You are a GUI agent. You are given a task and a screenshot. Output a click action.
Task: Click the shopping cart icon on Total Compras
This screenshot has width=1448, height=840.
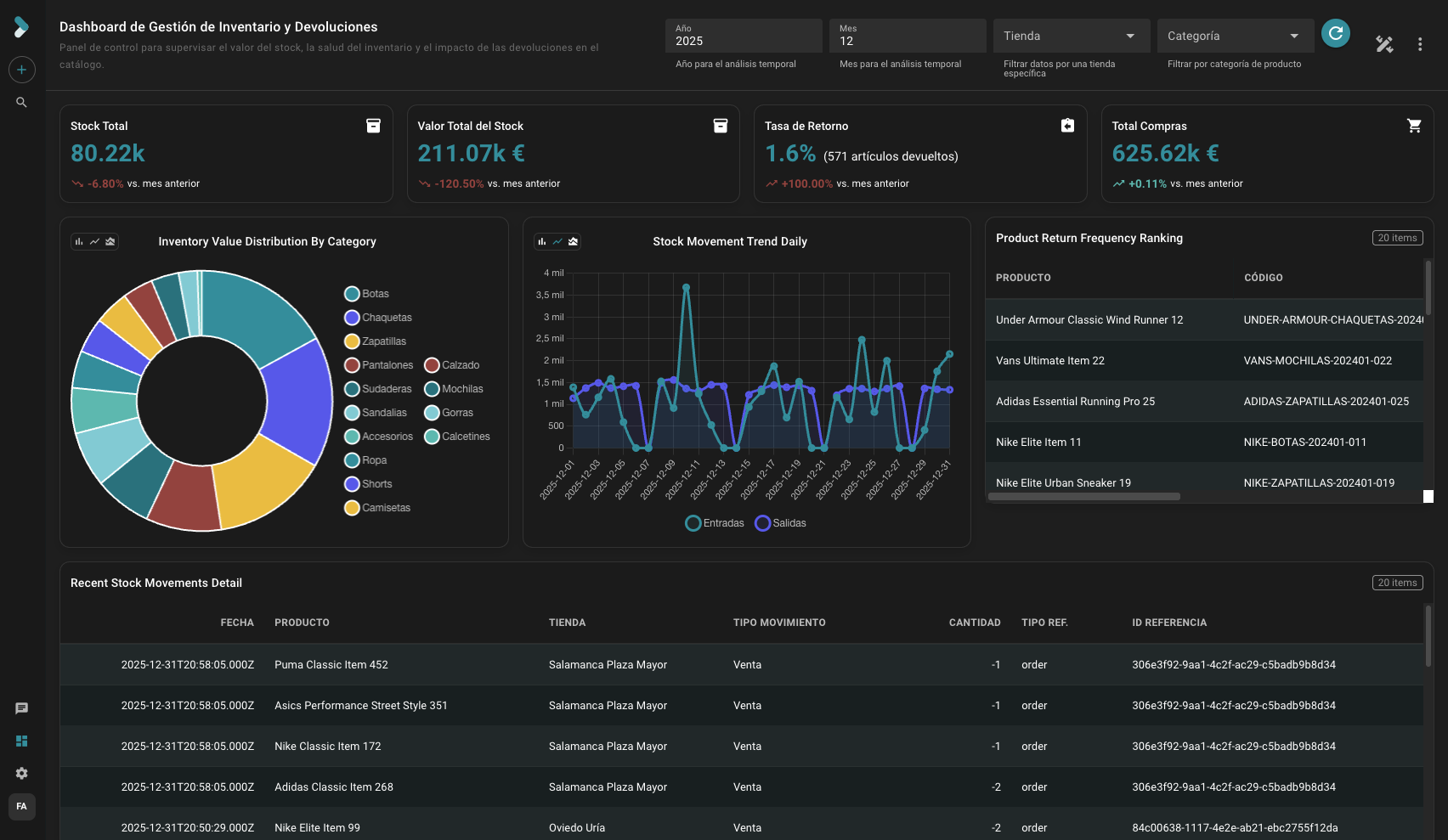click(1415, 125)
